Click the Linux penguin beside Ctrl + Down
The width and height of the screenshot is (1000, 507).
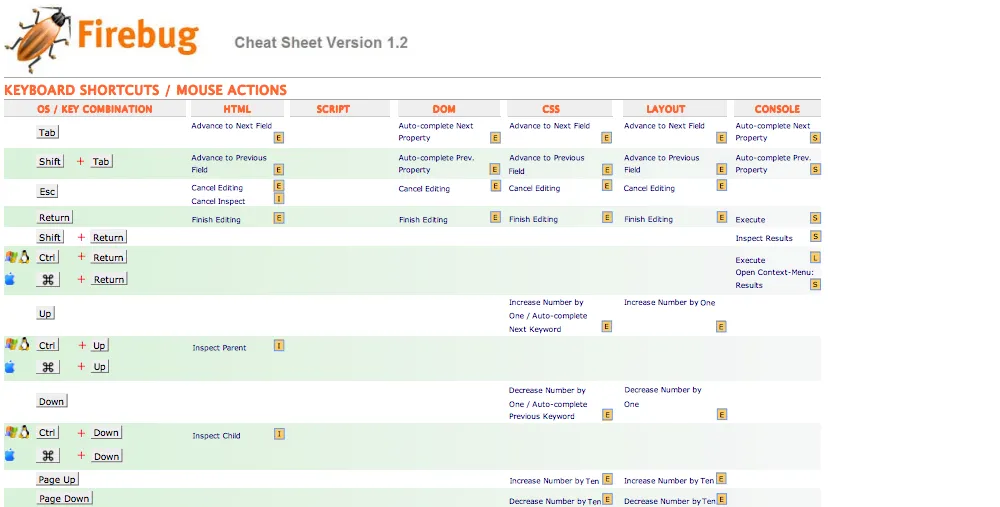[x=24, y=432]
